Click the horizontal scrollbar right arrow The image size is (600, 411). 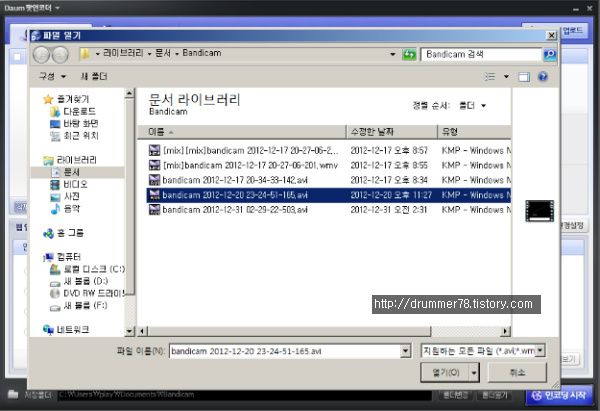coord(506,331)
